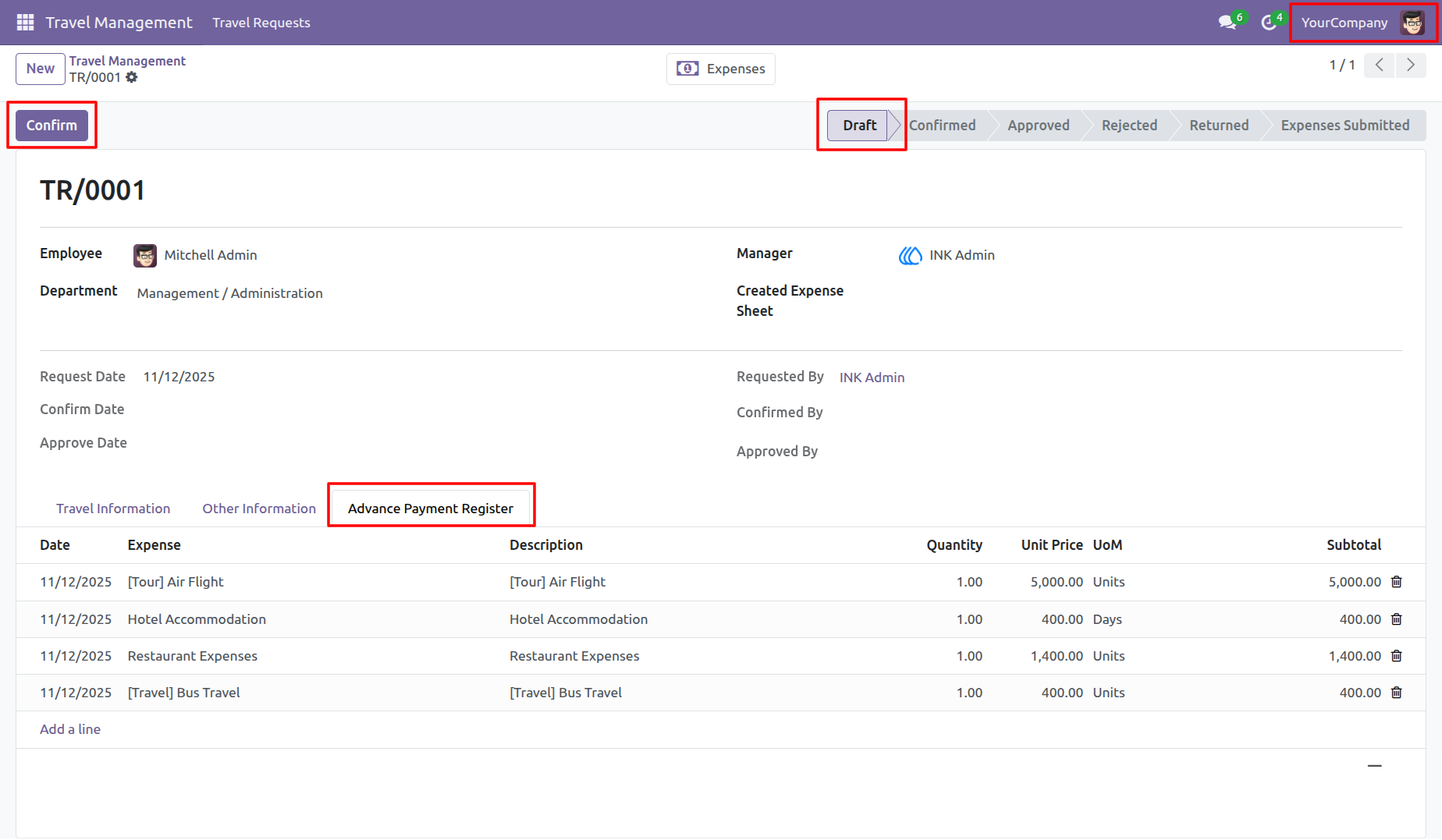Open the chat messages icon
1442x840 pixels.
click(1227, 22)
